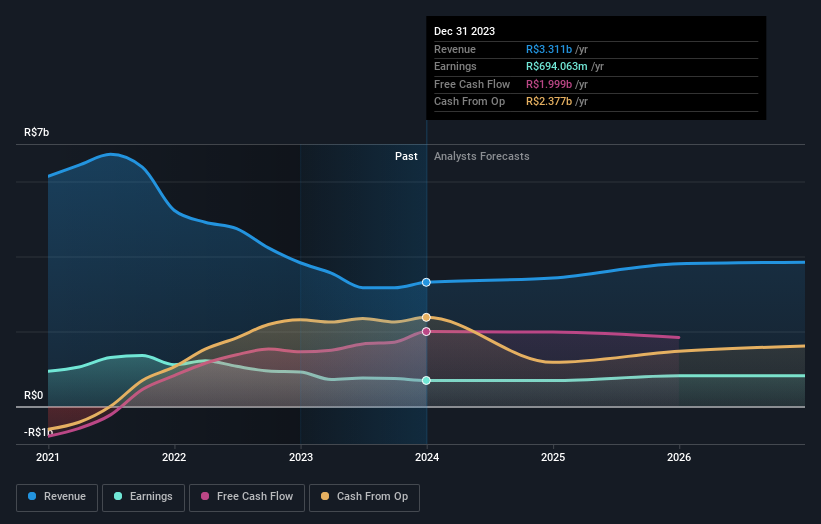Click the -R$1b y-axis label
Viewport: 821px width, 524px height.
(38, 432)
